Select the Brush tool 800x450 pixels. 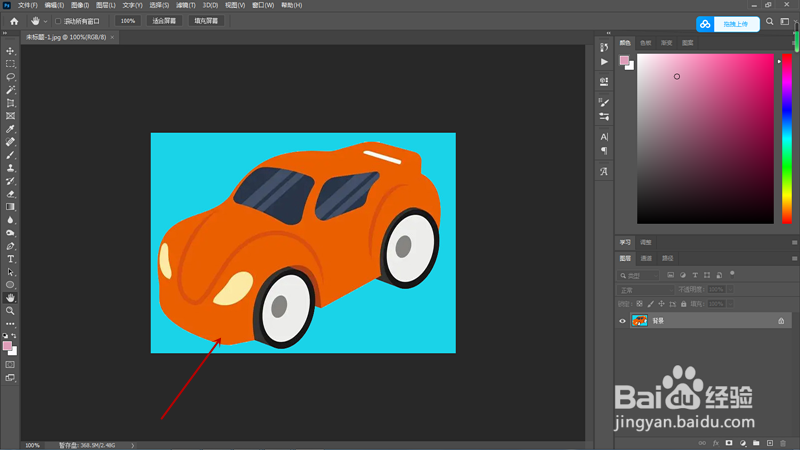(10, 155)
